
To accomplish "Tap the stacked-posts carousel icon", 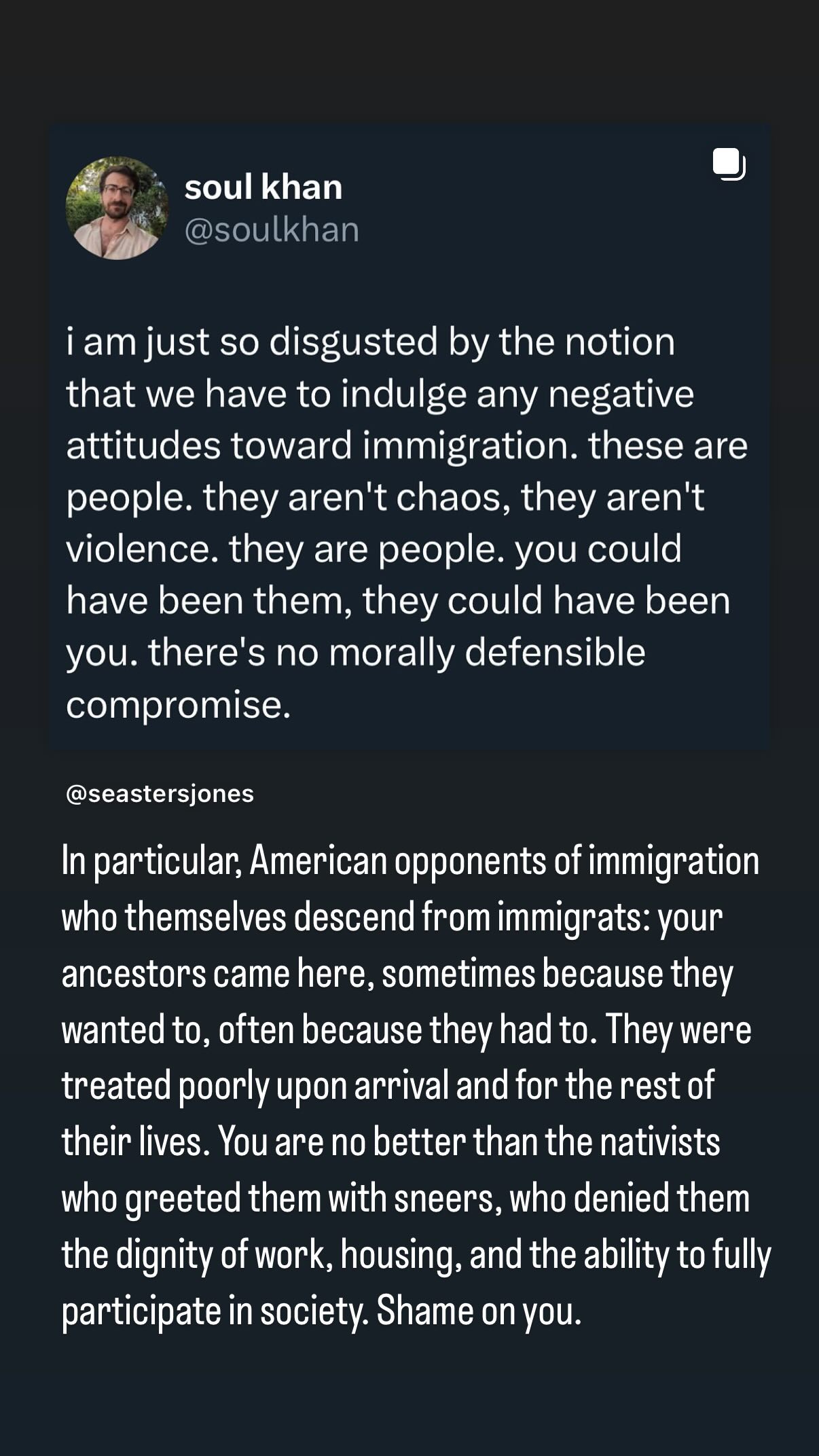I will click(x=729, y=165).
